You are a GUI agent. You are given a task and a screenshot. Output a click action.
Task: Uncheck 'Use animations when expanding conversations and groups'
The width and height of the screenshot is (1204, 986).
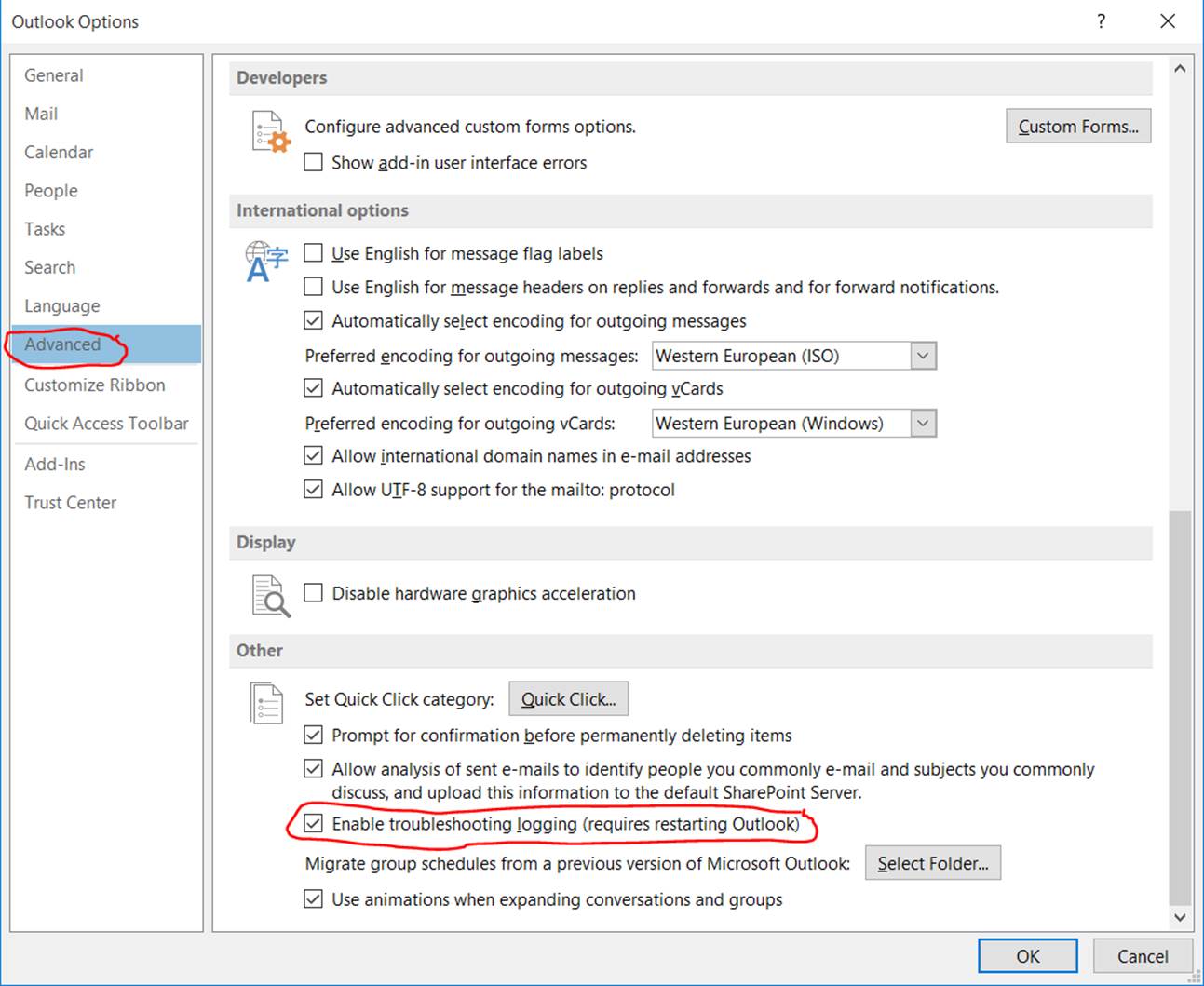point(313,898)
